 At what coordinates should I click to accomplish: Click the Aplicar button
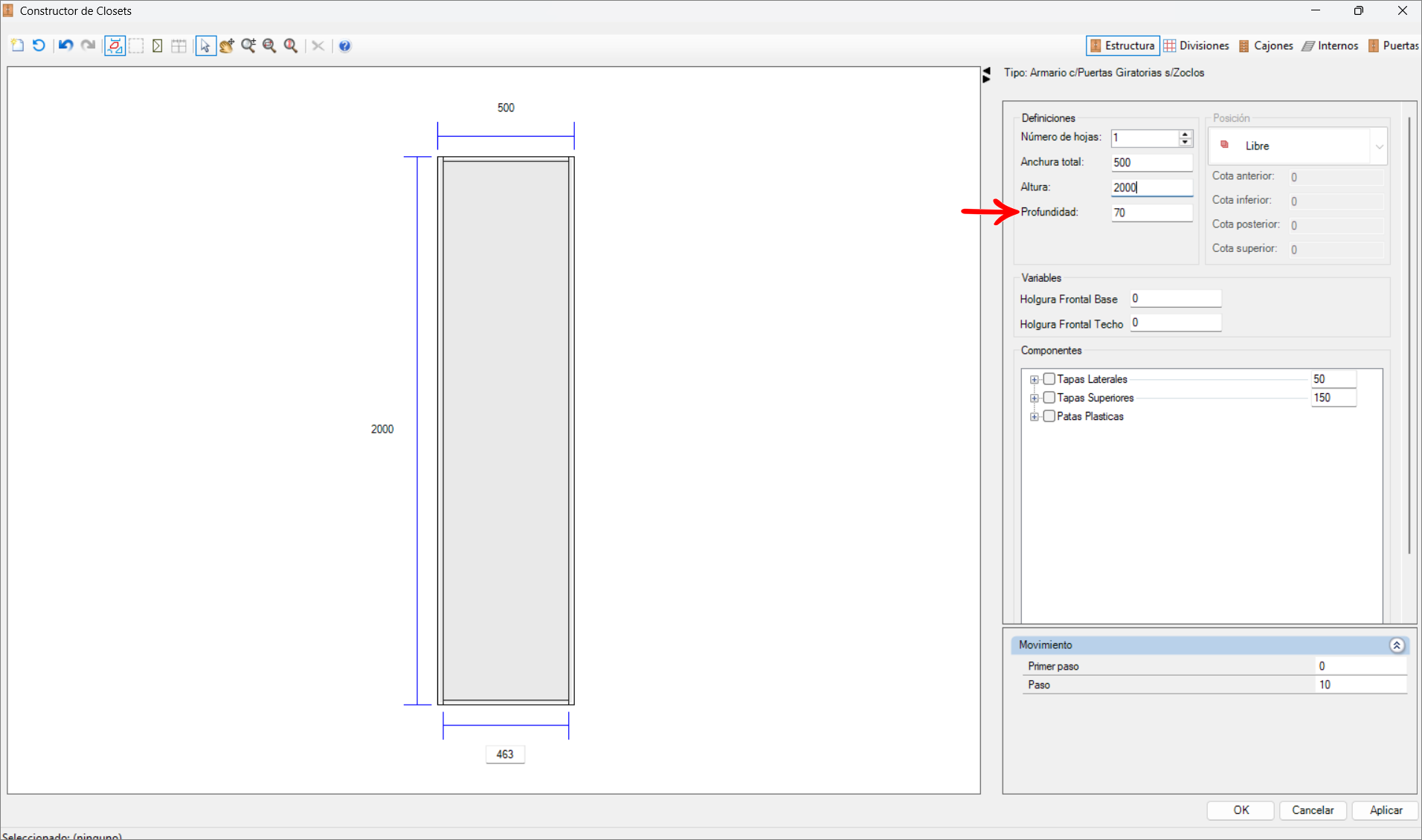[x=1385, y=810]
